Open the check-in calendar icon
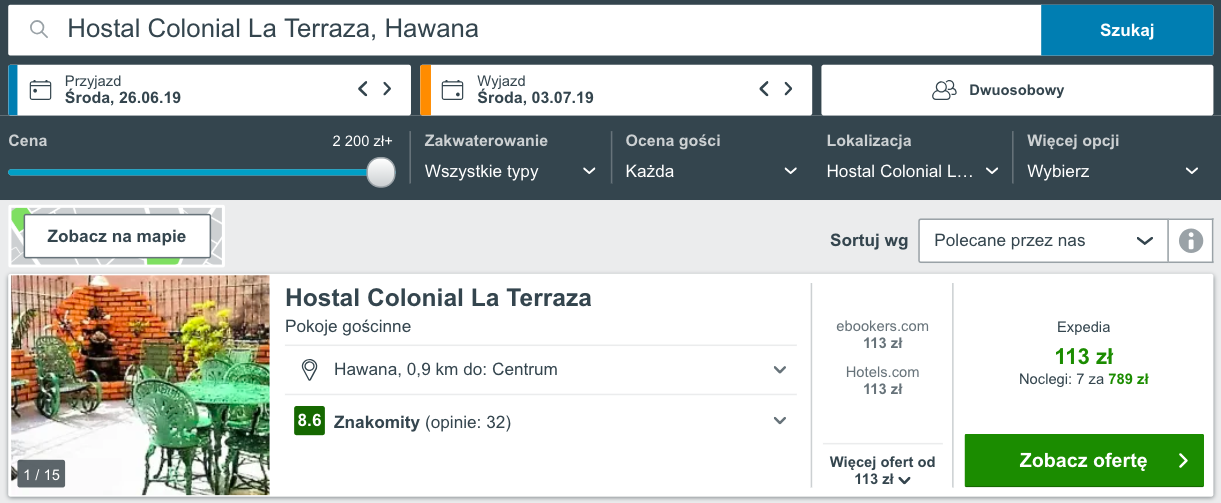1221x503 pixels. tap(40, 90)
